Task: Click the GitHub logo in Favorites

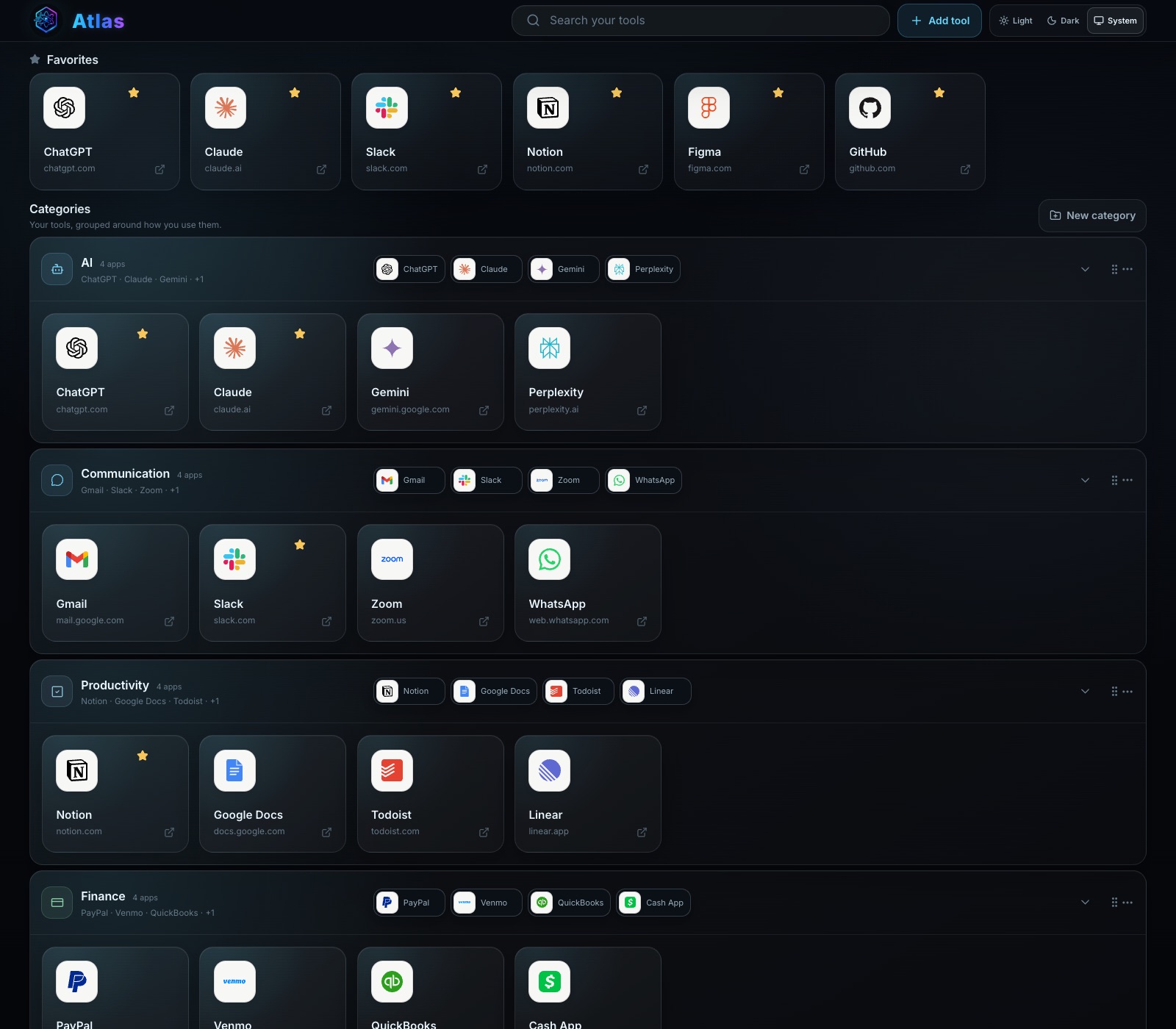Action: click(870, 107)
